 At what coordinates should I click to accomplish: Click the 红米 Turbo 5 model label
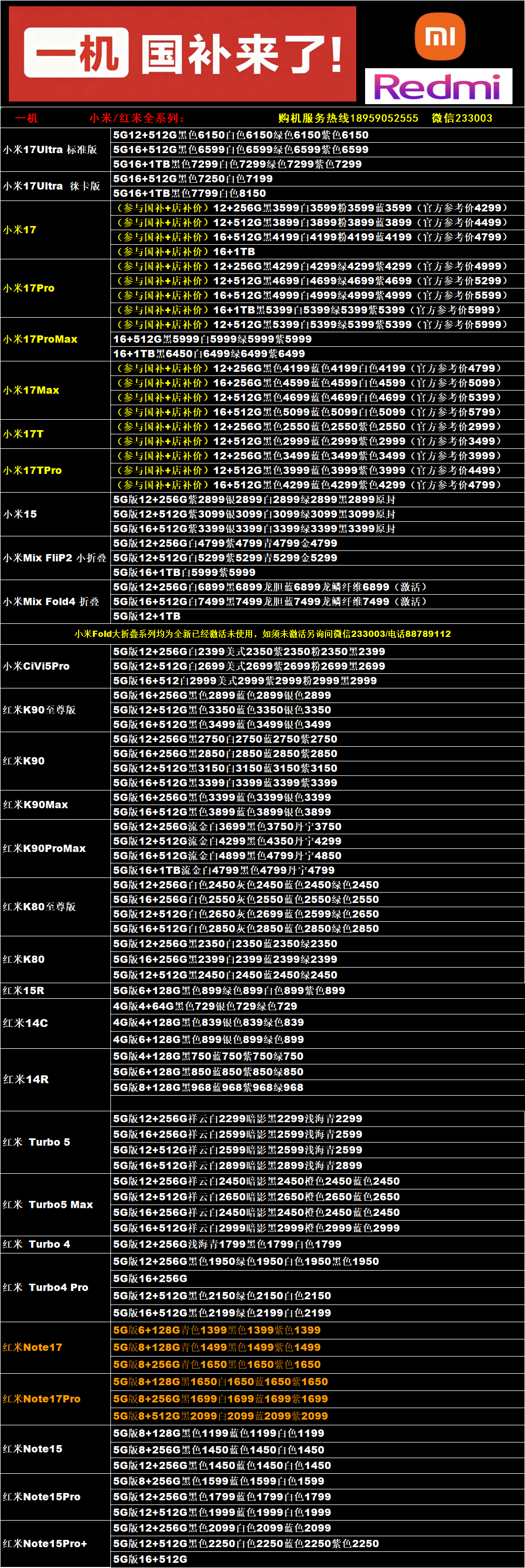[36, 1143]
